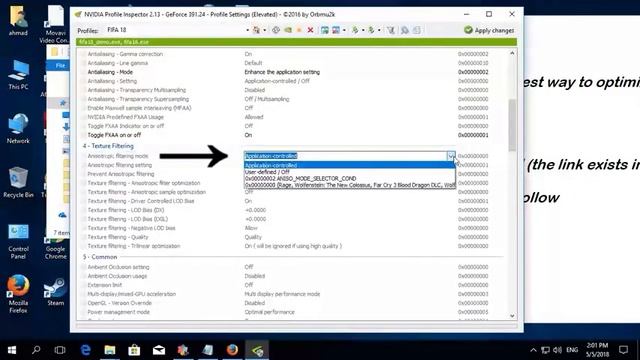Click the Apply changes button

tap(489, 30)
